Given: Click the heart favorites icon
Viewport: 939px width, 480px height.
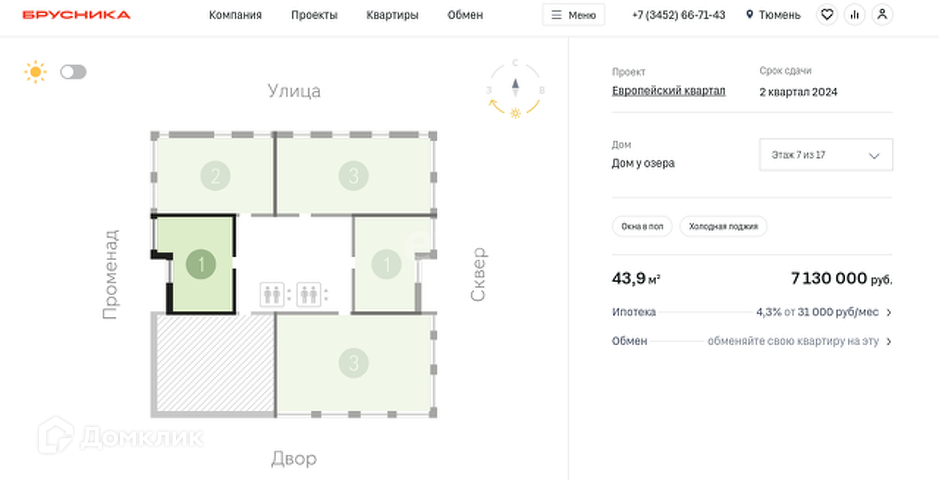Looking at the screenshot, I should [x=826, y=15].
